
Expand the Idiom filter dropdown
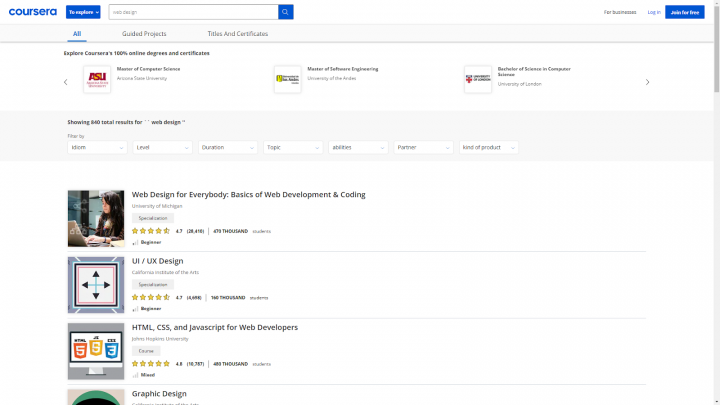pyautogui.click(x=97, y=147)
